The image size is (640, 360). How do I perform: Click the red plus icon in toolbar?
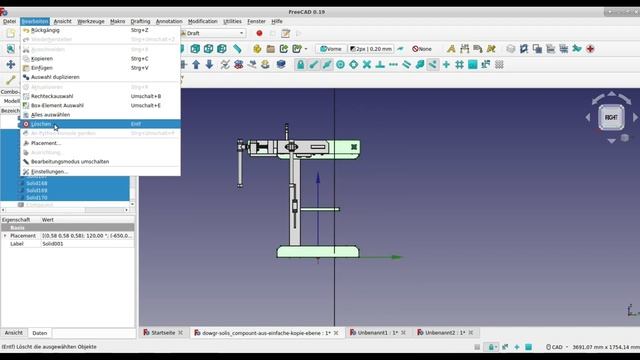(590, 49)
